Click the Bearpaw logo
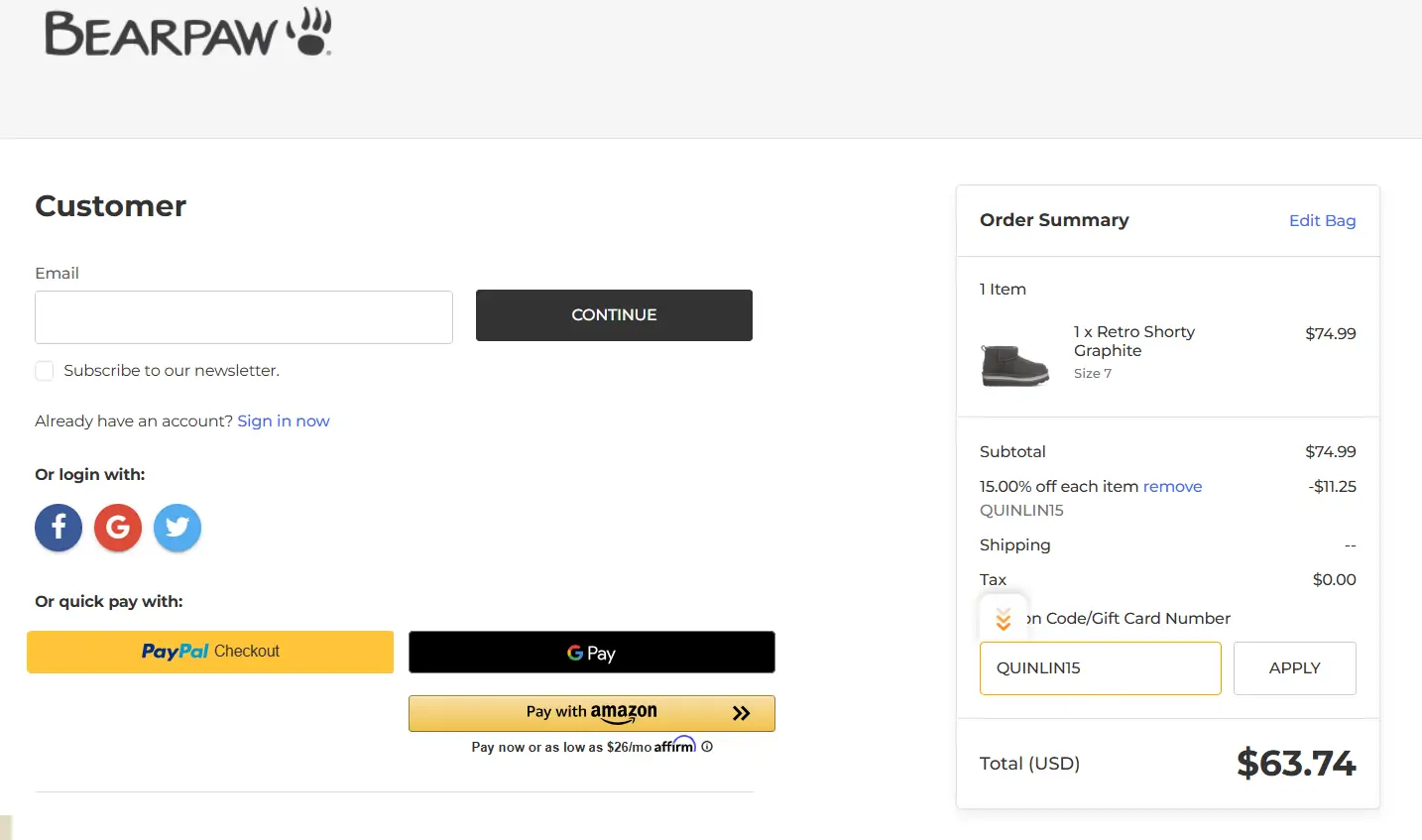 [188, 33]
